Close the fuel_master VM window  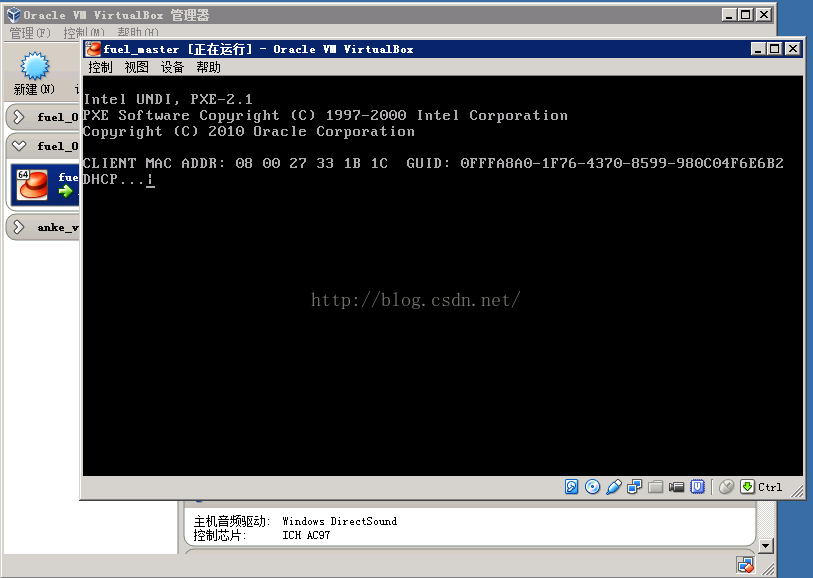793,49
